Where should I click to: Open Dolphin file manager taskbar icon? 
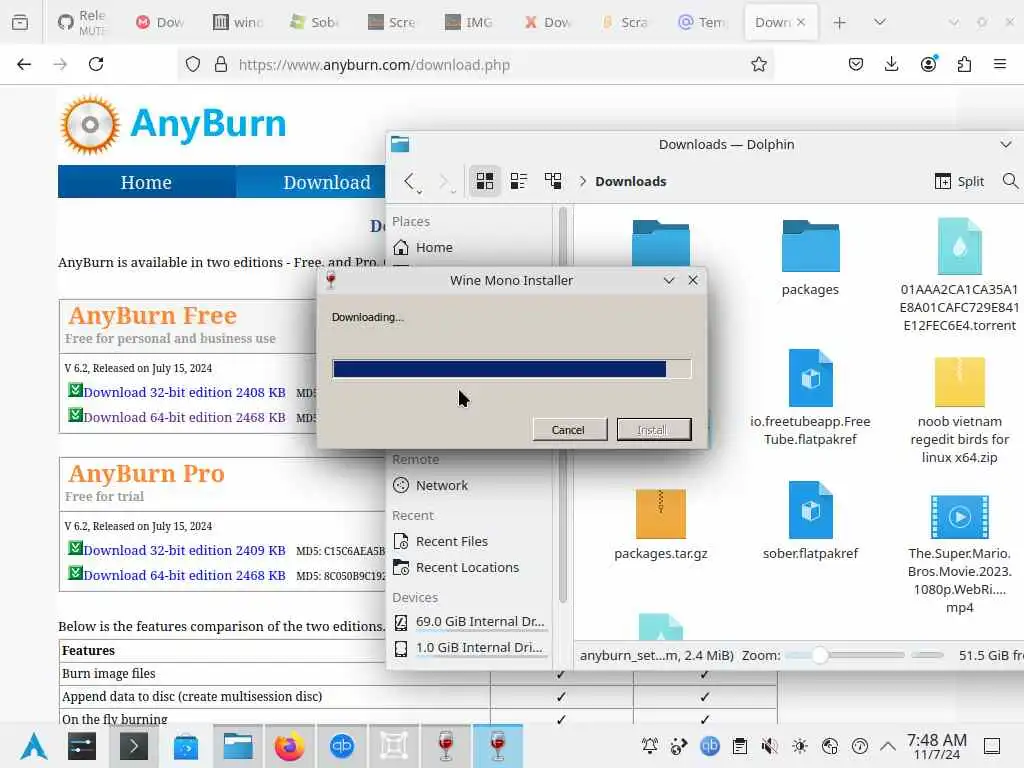[x=238, y=746]
